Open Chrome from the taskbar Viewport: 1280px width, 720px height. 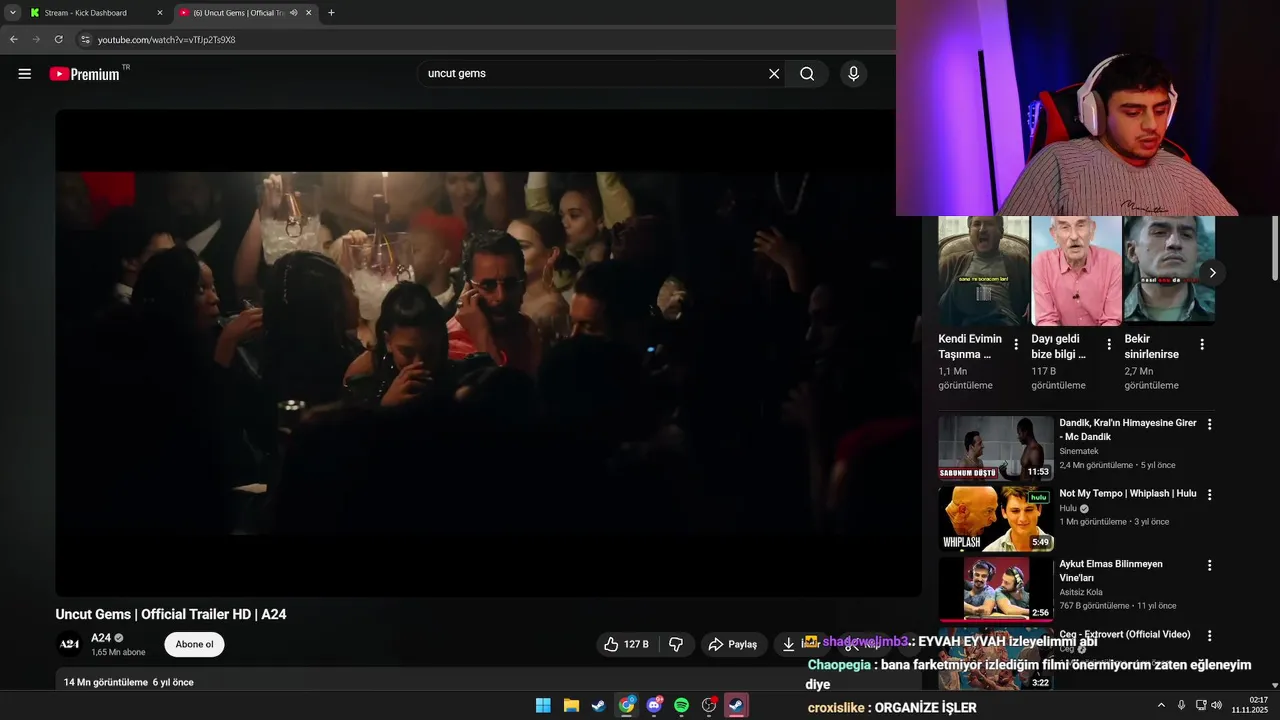point(626,705)
